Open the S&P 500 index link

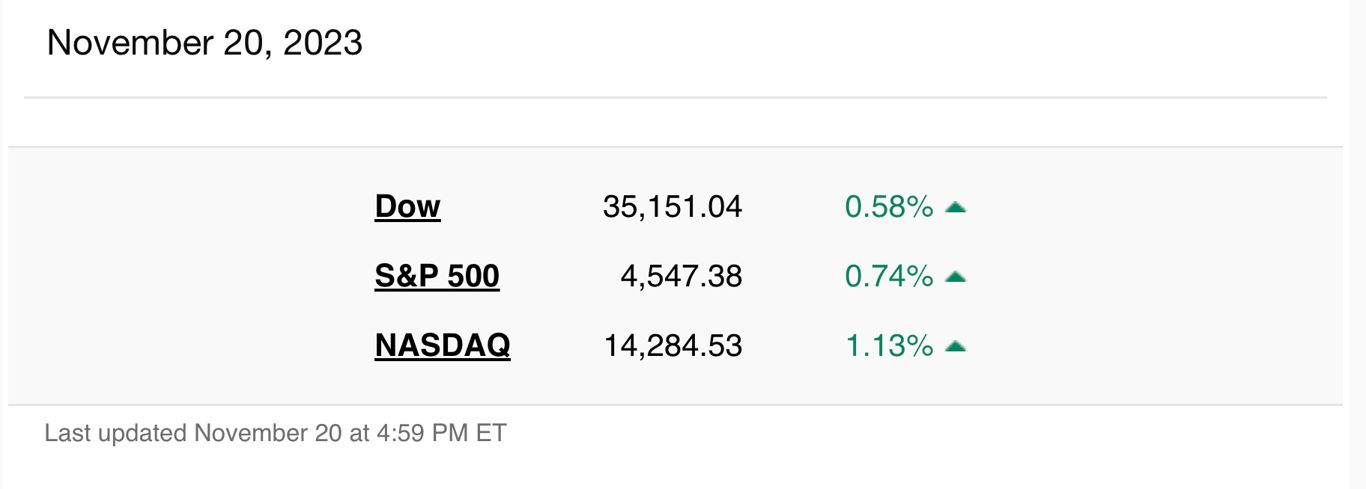click(437, 276)
